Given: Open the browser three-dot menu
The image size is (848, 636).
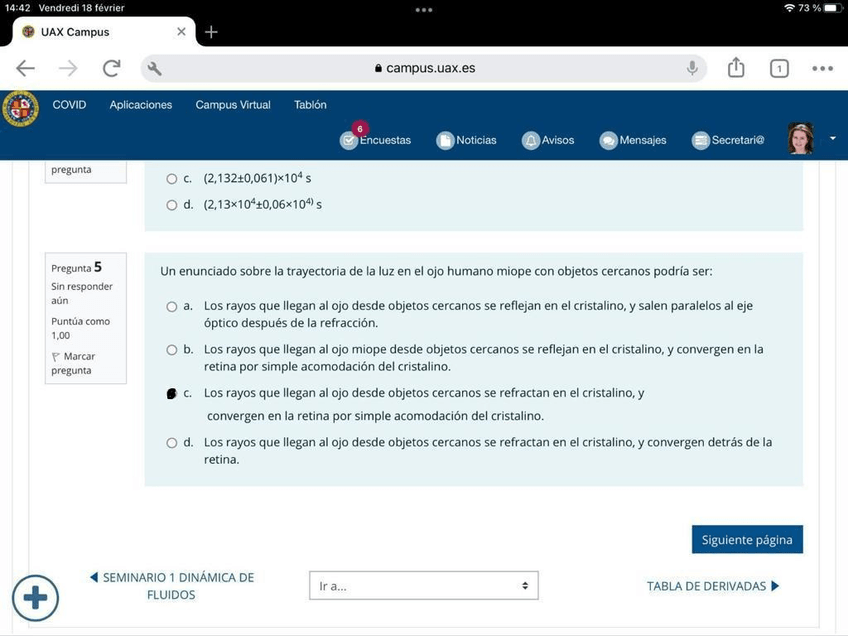Looking at the screenshot, I should coord(822,68).
